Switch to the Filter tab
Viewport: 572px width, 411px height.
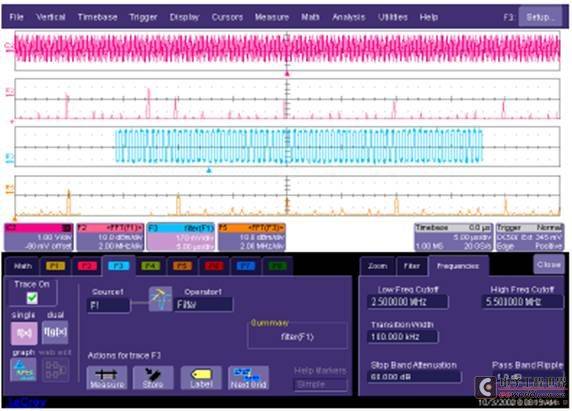pos(412,266)
